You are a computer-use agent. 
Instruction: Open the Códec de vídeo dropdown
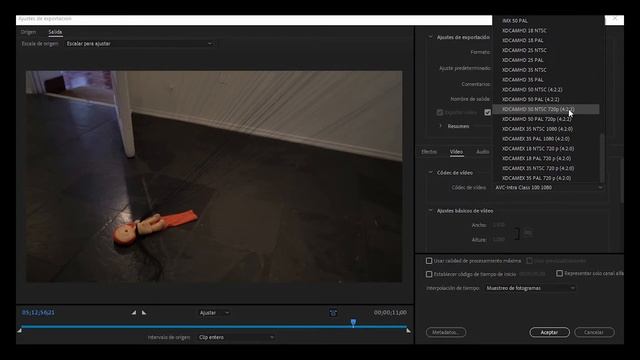click(x=549, y=187)
